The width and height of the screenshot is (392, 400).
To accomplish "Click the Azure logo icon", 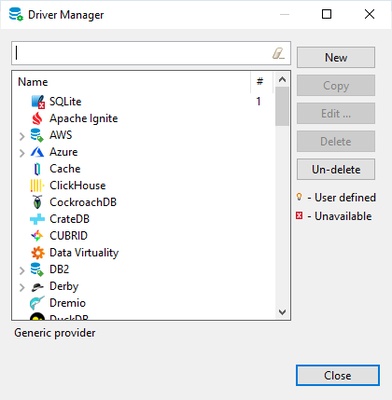I will click(37, 152).
